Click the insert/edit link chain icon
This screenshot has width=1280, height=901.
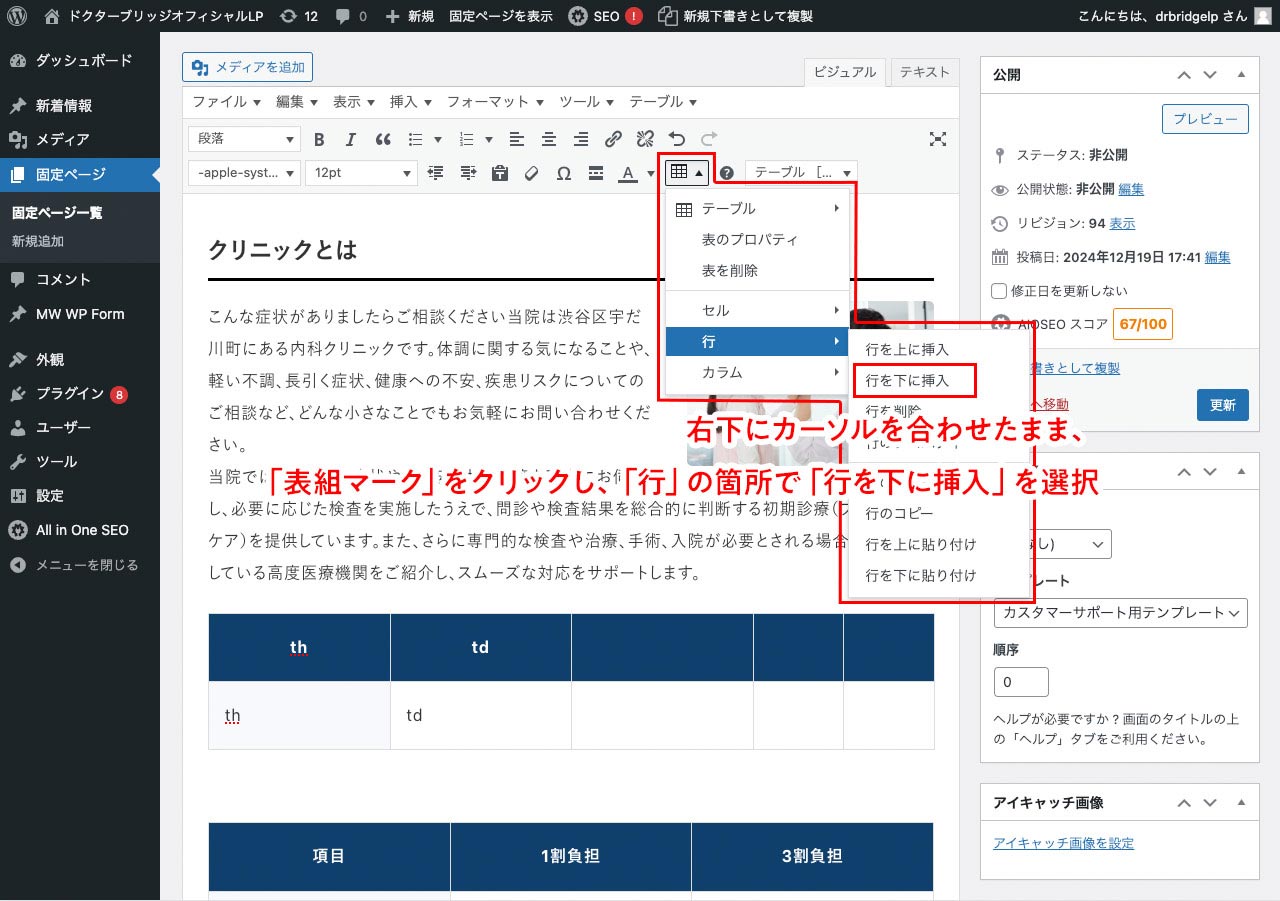pos(614,140)
